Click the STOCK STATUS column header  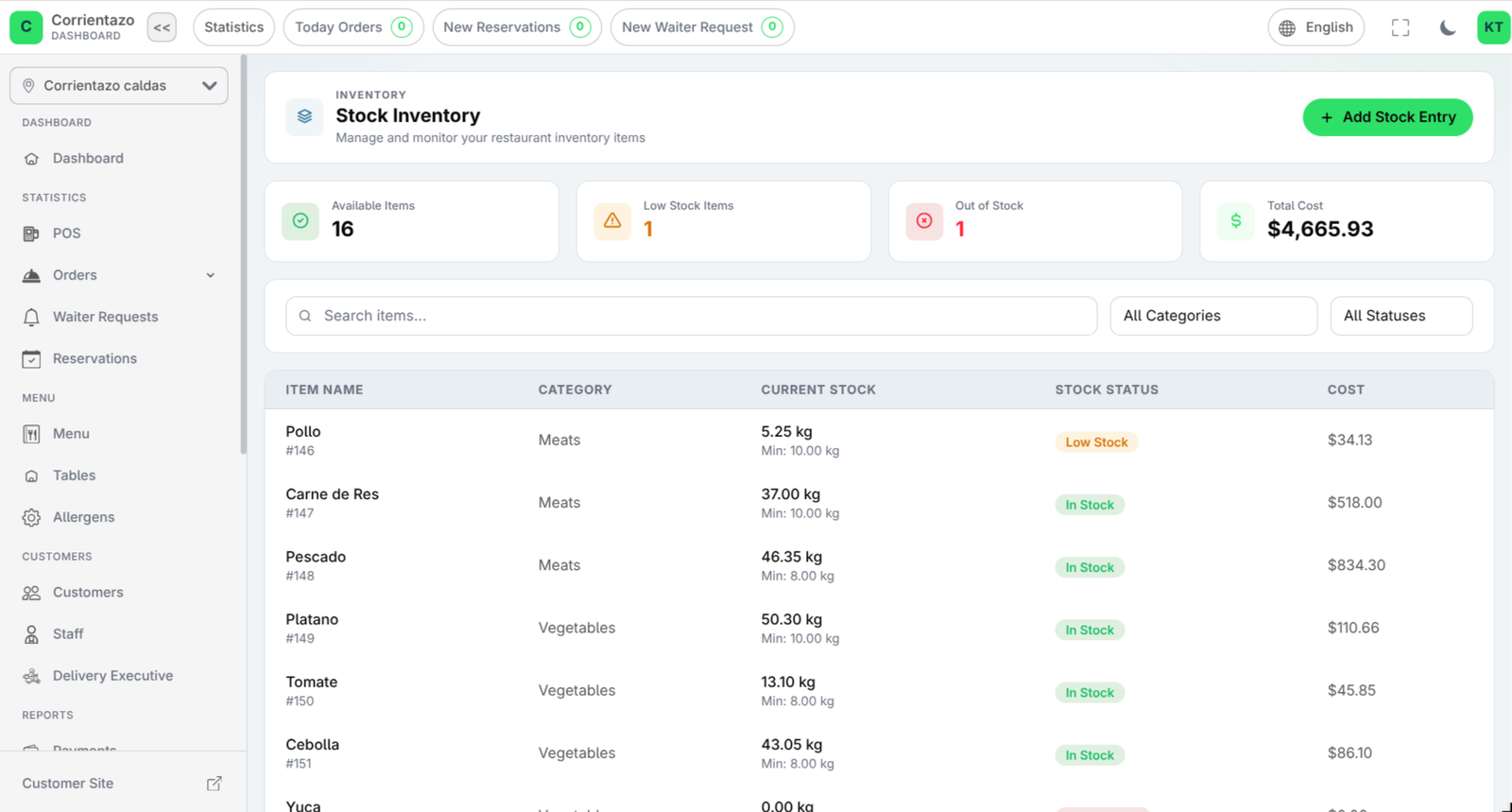click(x=1107, y=389)
